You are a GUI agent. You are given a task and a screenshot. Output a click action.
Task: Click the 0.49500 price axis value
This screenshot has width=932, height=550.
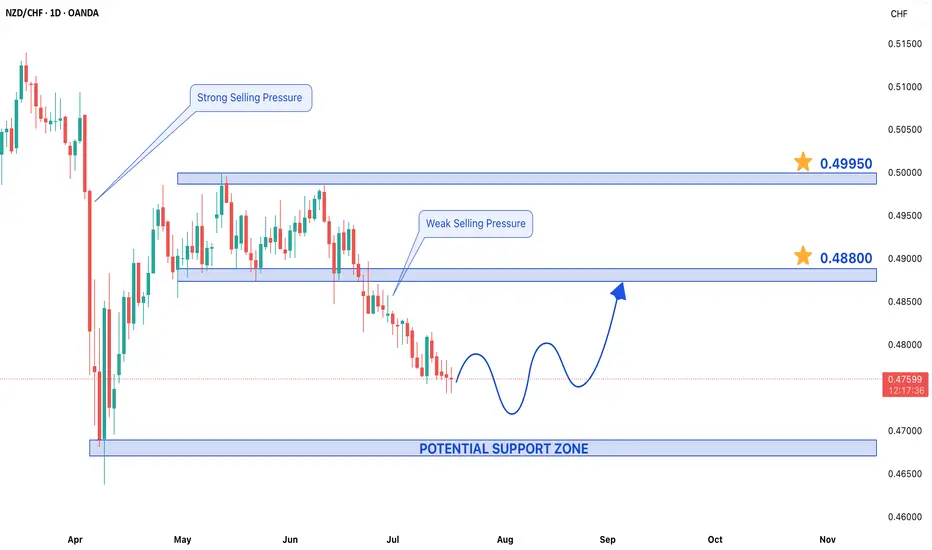[905, 216]
